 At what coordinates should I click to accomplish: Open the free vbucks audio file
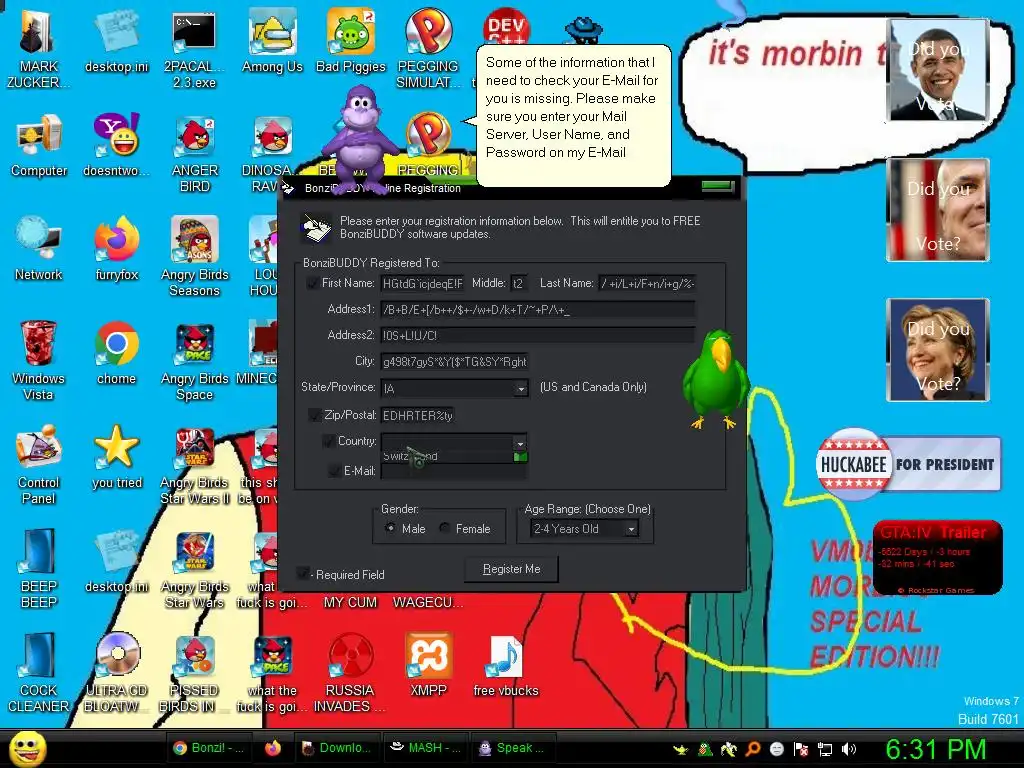506,665
